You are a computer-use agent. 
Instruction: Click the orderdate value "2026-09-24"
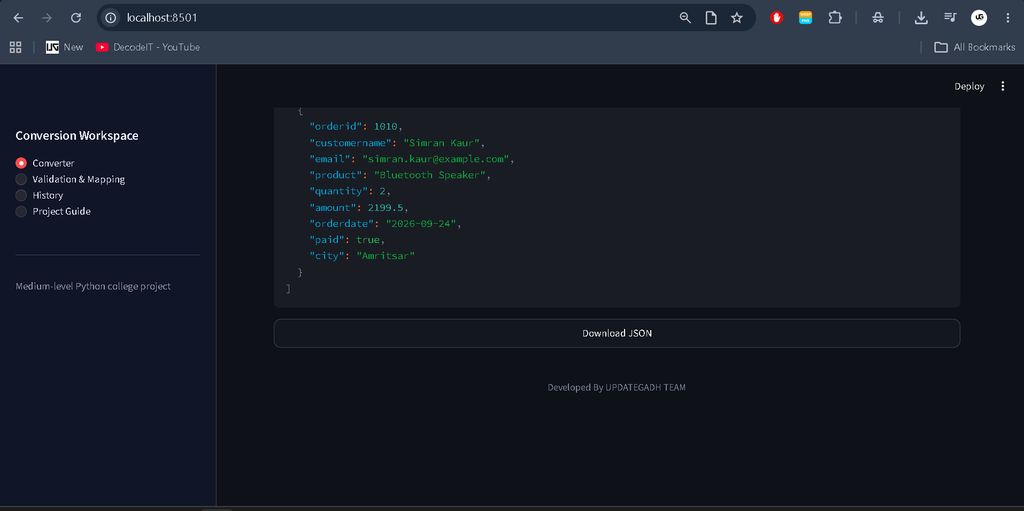pos(423,223)
